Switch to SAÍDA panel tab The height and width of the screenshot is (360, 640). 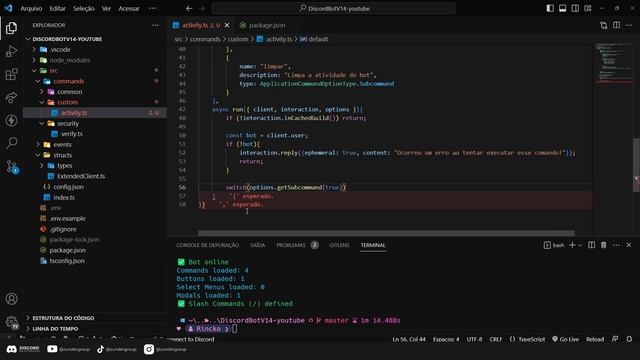tap(258, 245)
